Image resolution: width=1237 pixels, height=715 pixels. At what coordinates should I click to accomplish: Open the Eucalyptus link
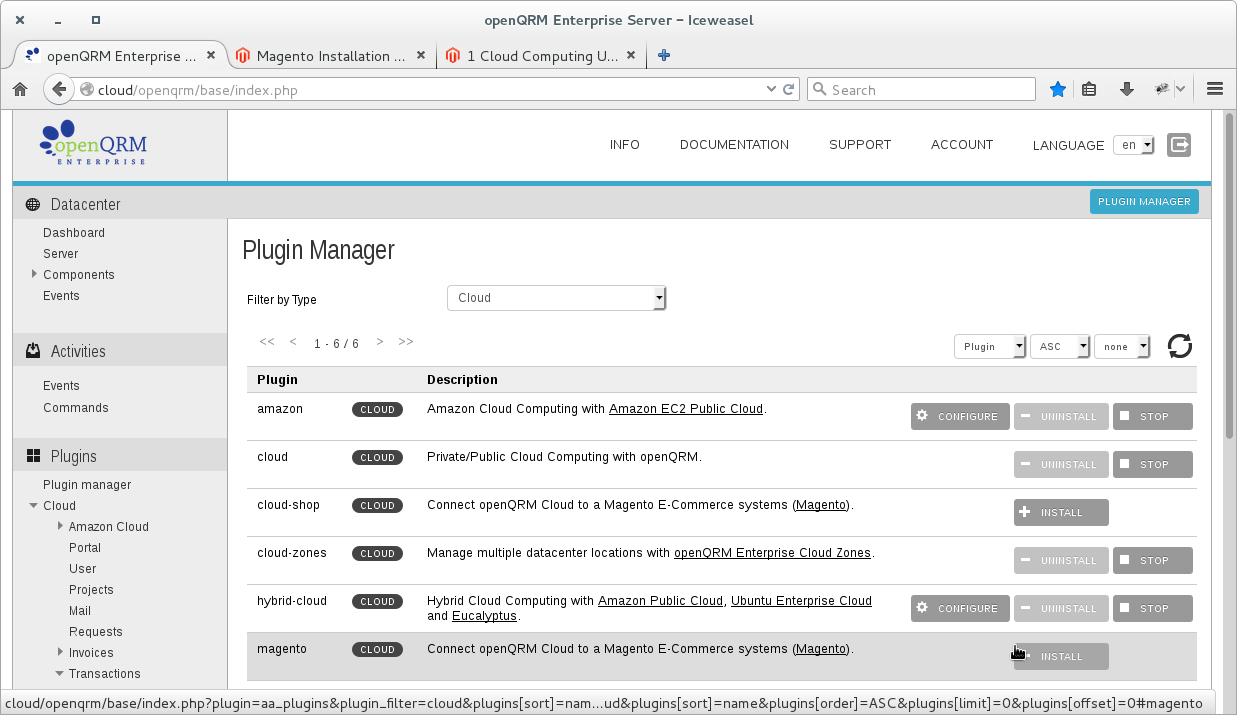(484, 616)
